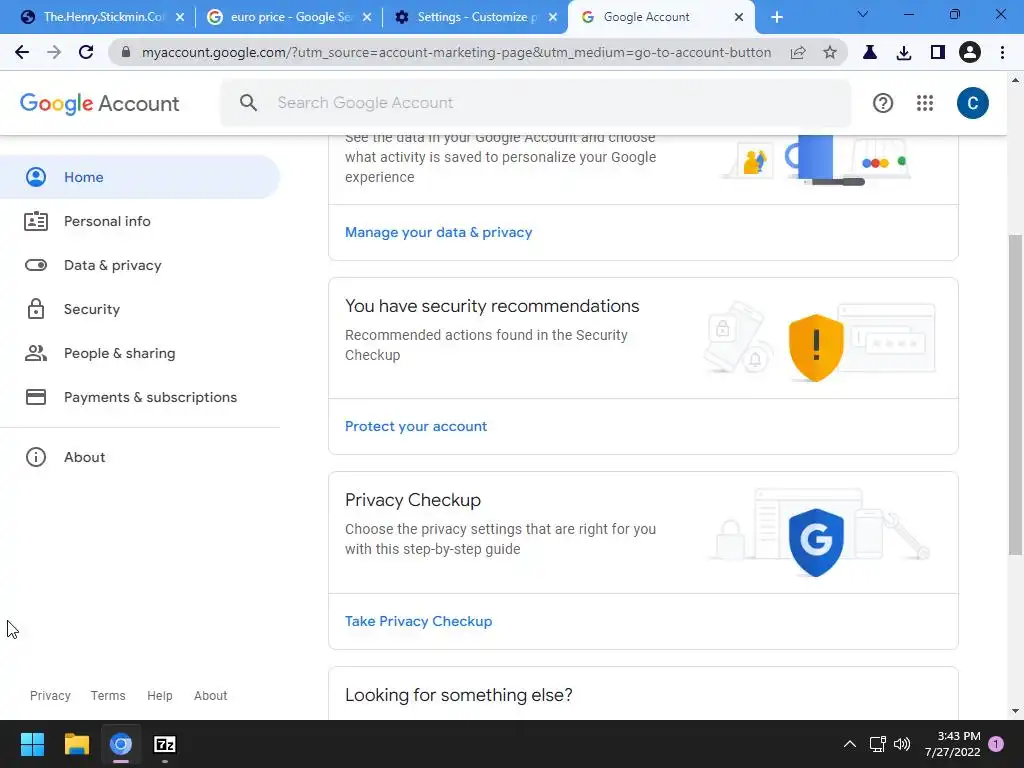Select Home in the sidebar

point(140,177)
